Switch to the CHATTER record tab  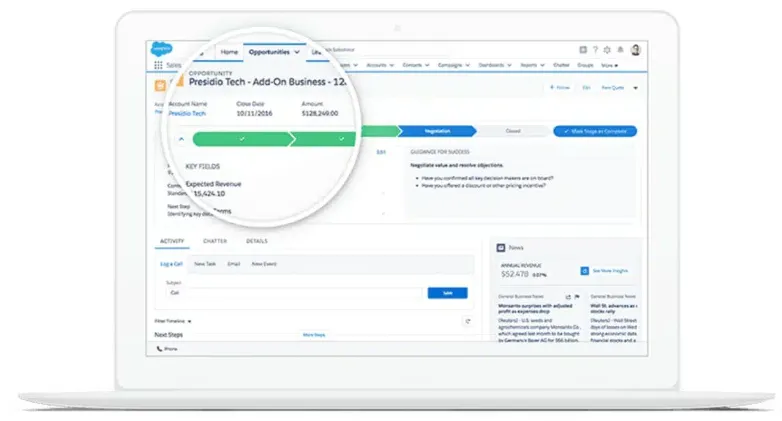(215, 241)
